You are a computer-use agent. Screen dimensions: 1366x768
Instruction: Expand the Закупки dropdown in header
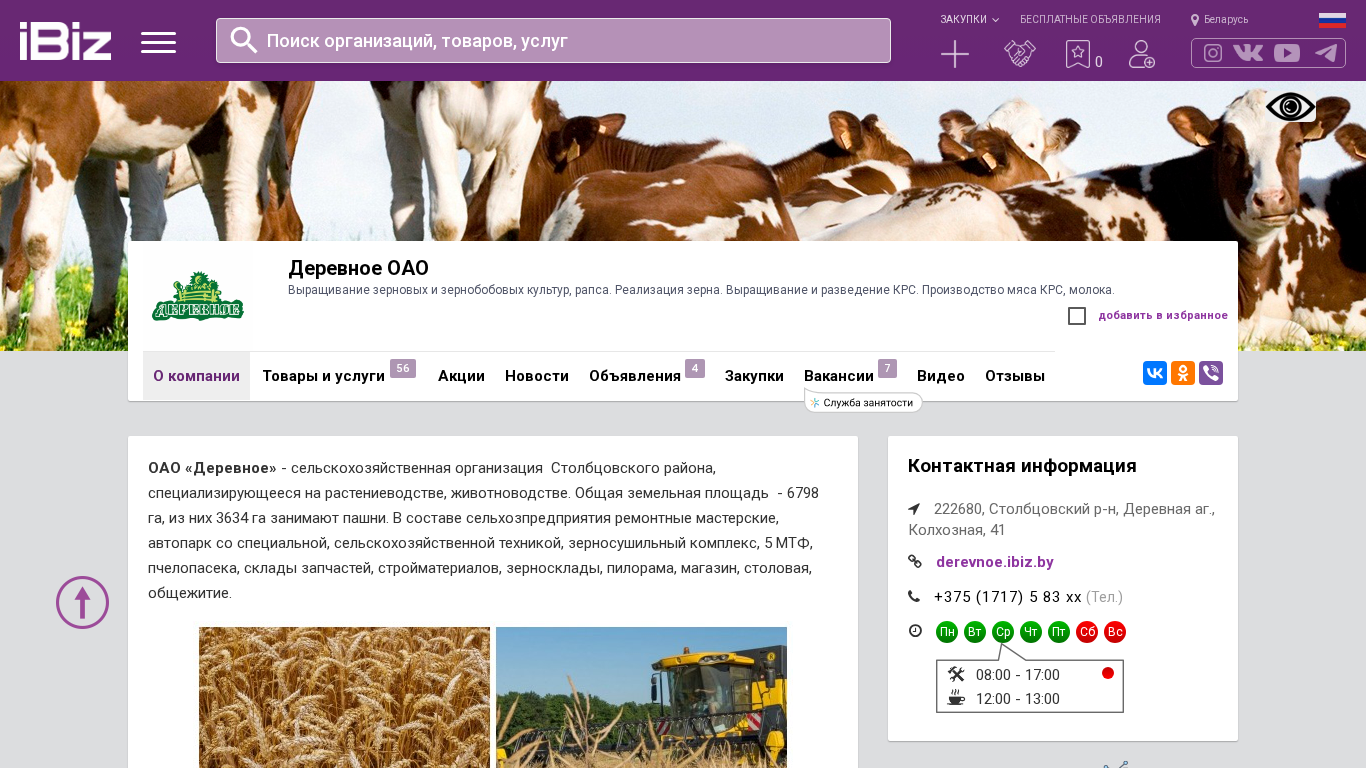pyautogui.click(x=969, y=20)
